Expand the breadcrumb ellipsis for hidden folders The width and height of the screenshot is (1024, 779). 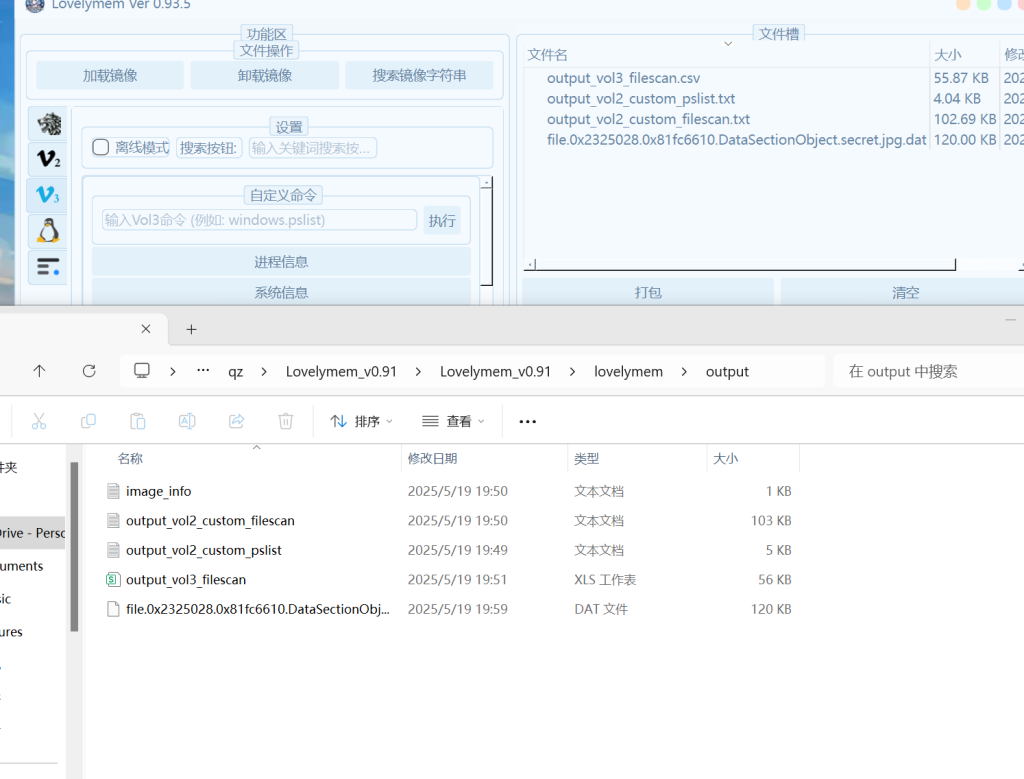pos(203,371)
